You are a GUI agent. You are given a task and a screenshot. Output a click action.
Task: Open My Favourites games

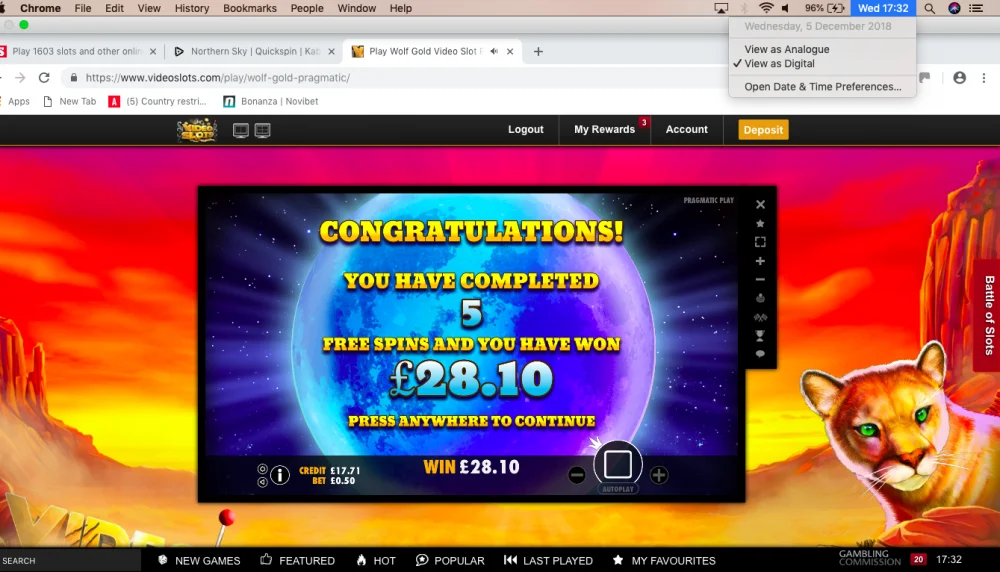point(664,561)
